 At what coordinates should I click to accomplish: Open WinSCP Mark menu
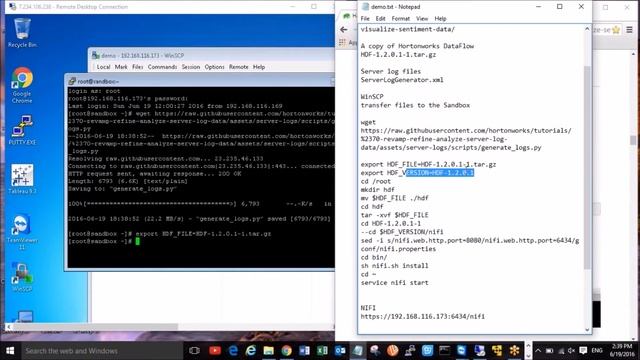(121, 67)
